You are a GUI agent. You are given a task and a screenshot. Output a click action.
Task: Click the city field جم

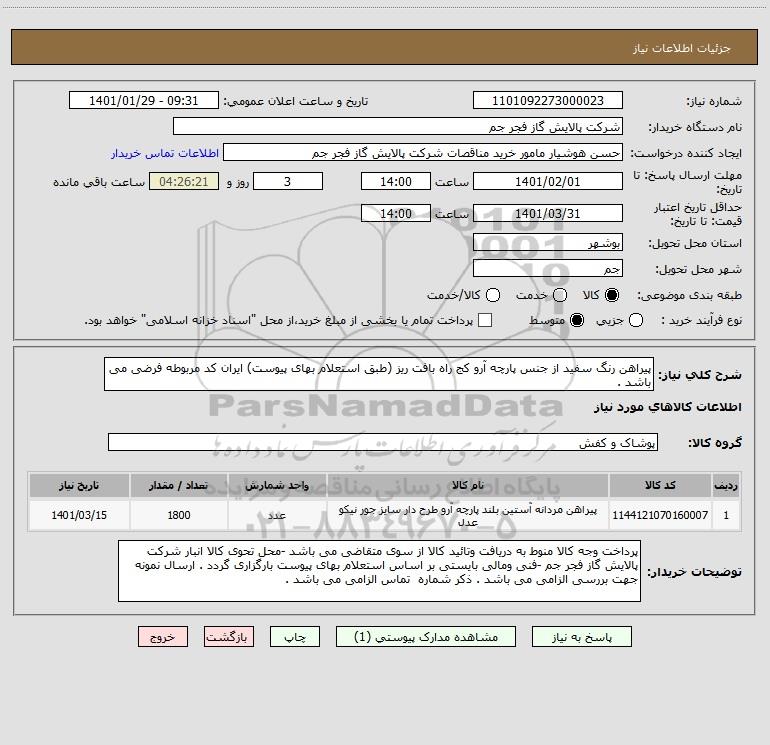click(x=548, y=268)
